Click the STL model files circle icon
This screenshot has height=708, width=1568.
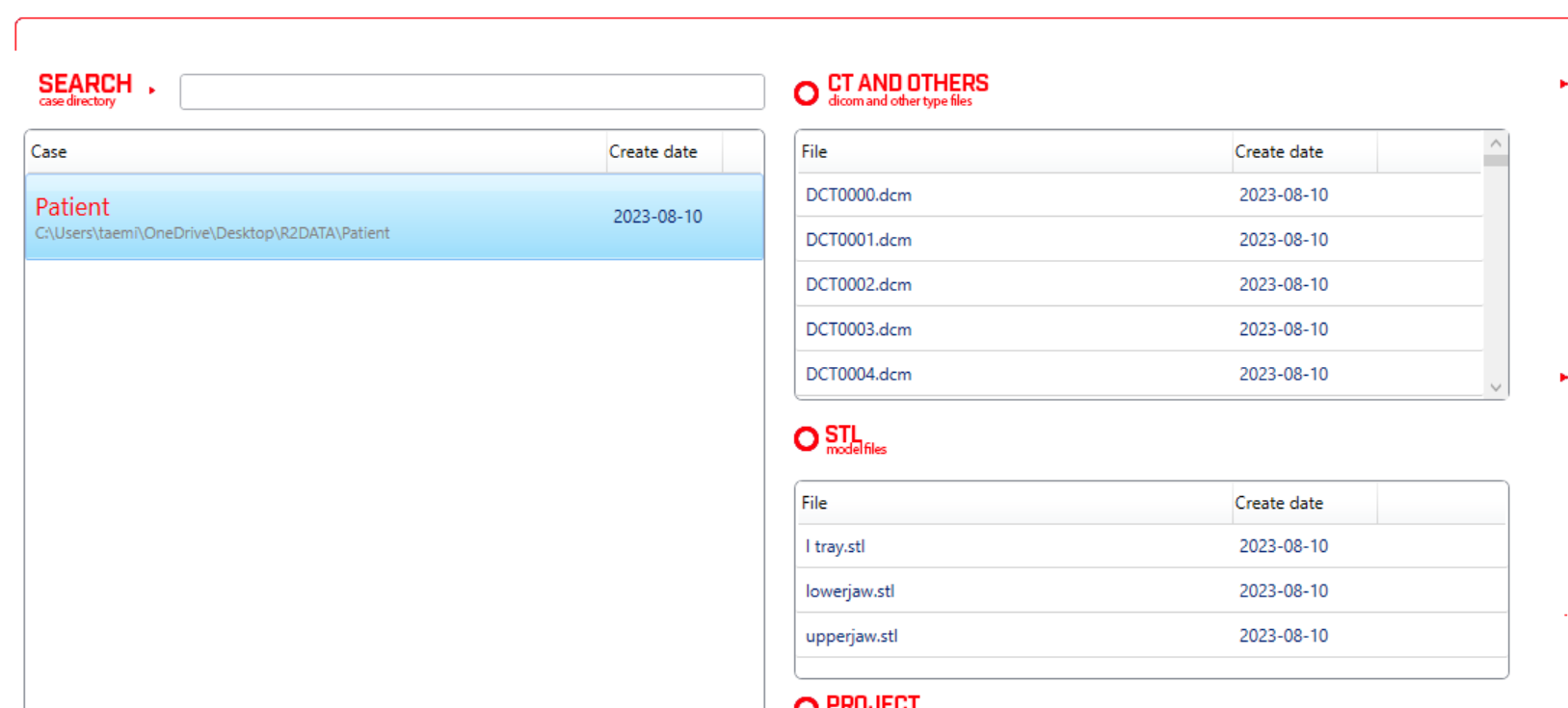coord(806,439)
